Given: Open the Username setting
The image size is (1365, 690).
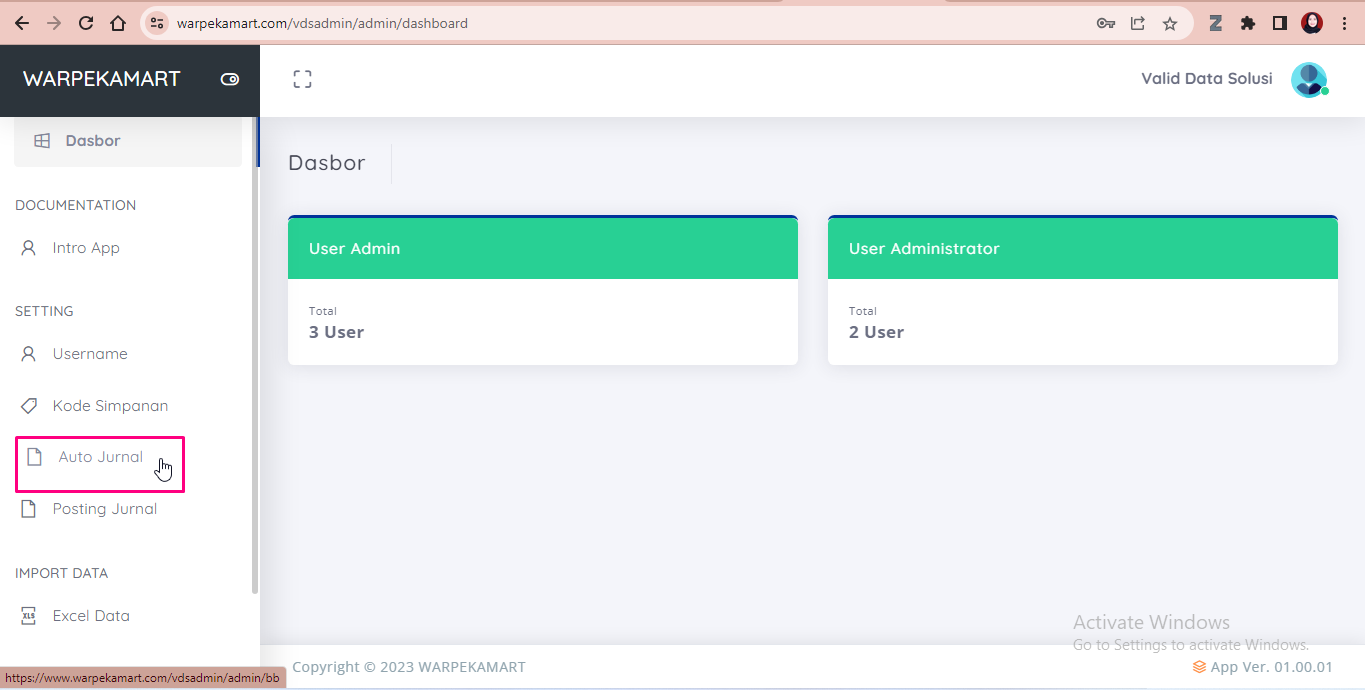Looking at the screenshot, I should pos(90,354).
